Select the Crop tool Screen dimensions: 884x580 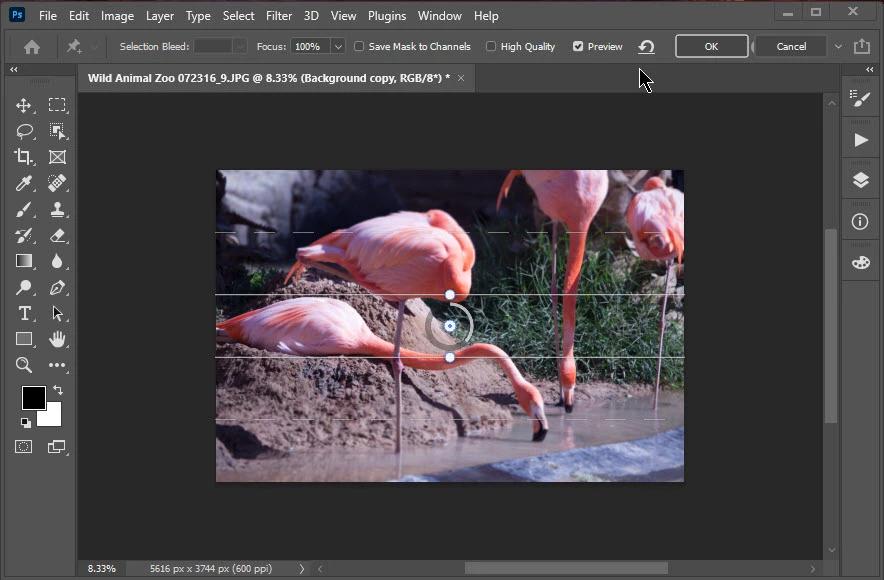pyautogui.click(x=23, y=157)
